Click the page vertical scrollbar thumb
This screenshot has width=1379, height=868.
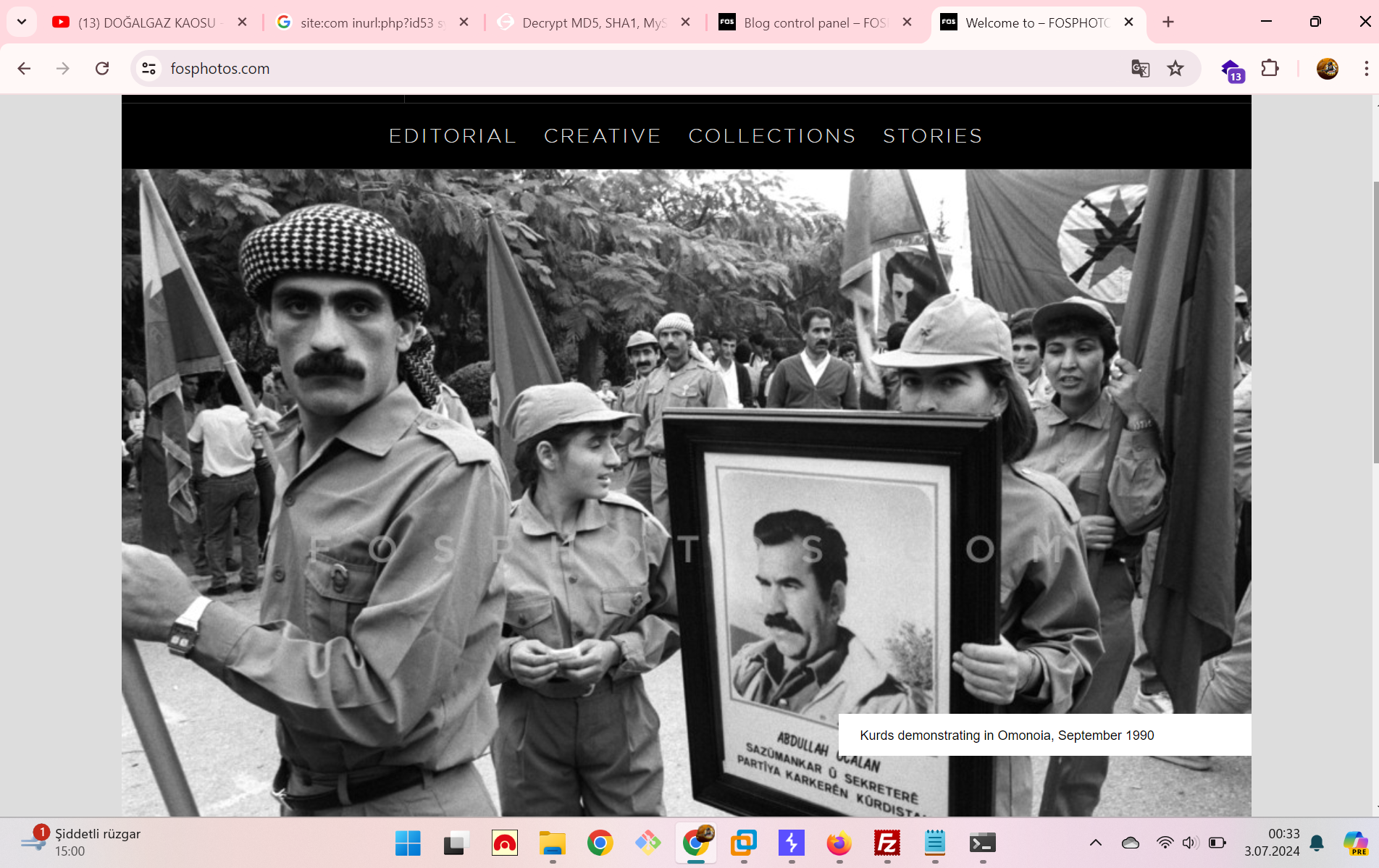[1375, 321]
